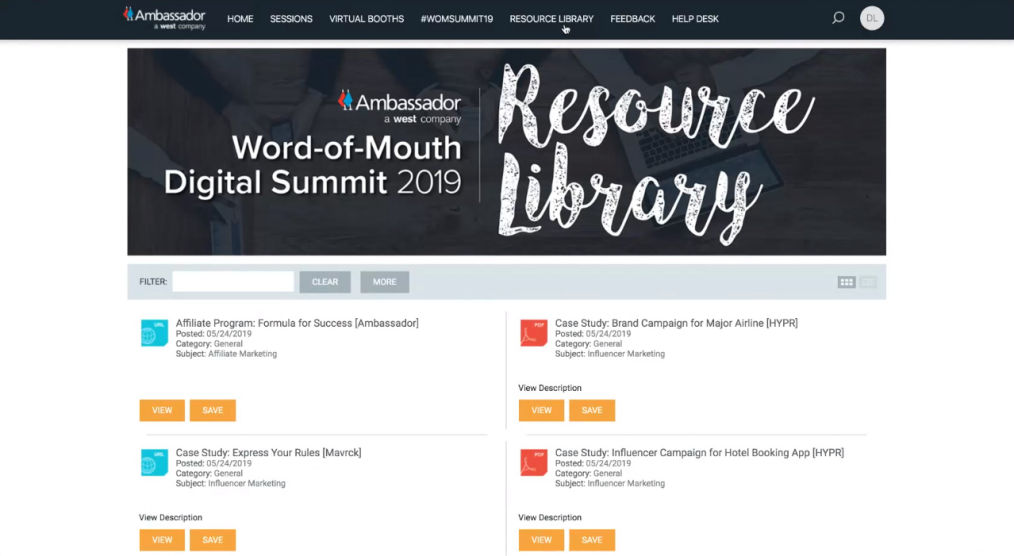Image resolution: width=1014 pixels, height=556 pixels.
Task: Open HELP DESK nav item
Action: coord(695,19)
